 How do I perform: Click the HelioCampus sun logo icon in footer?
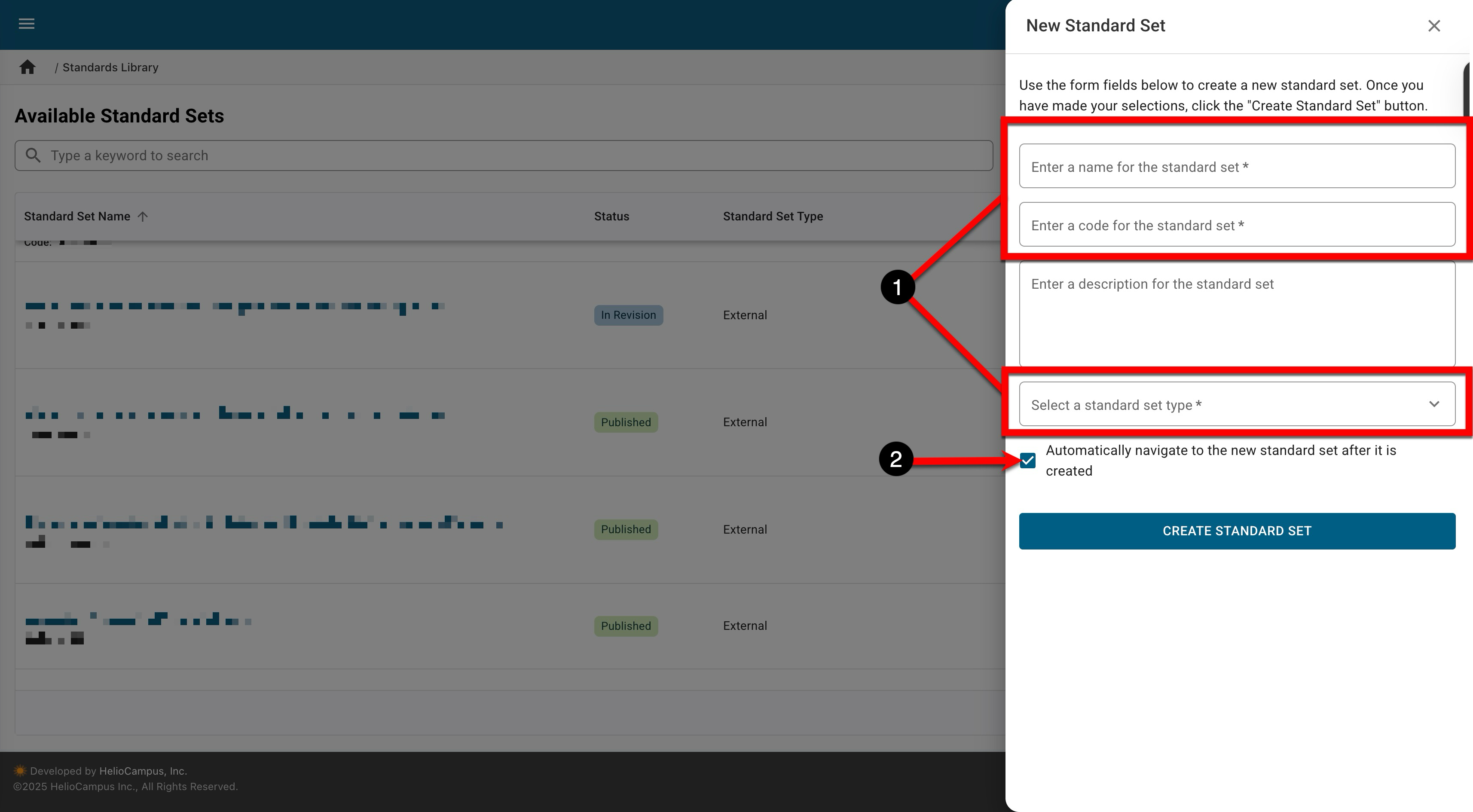click(x=20, y=770)
